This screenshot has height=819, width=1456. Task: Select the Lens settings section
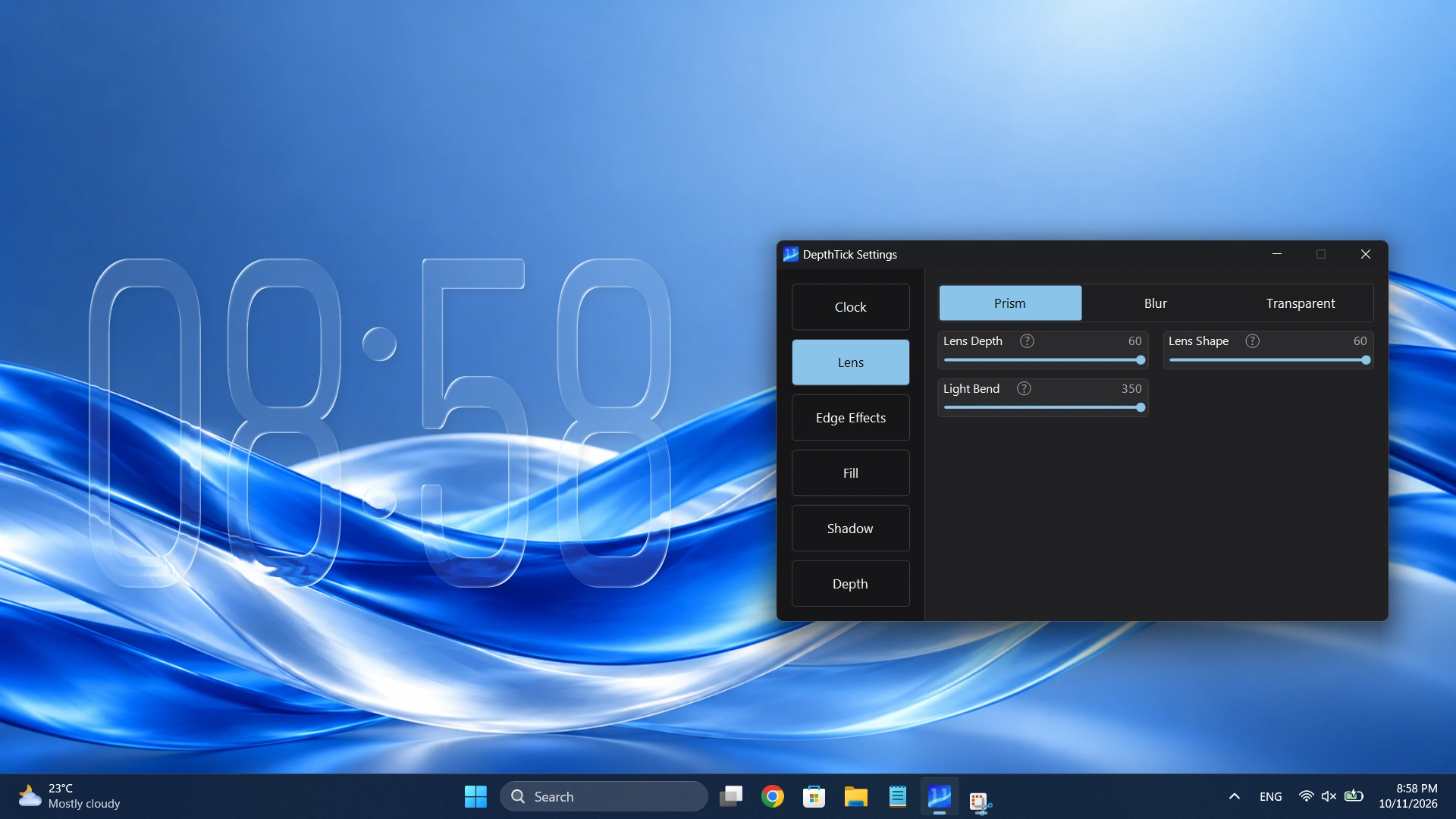851,362
